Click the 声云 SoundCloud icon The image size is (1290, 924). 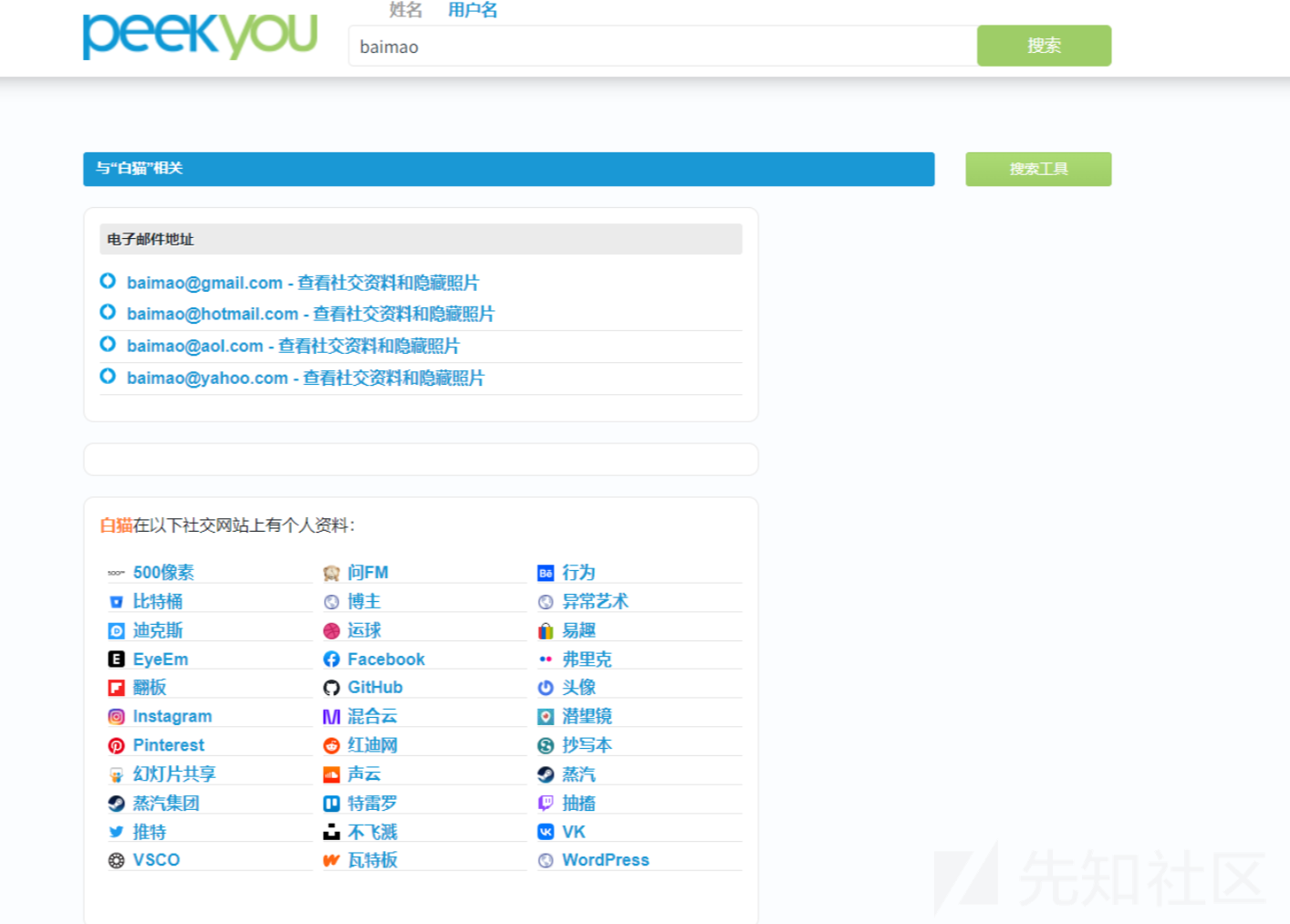pos(331,774)
